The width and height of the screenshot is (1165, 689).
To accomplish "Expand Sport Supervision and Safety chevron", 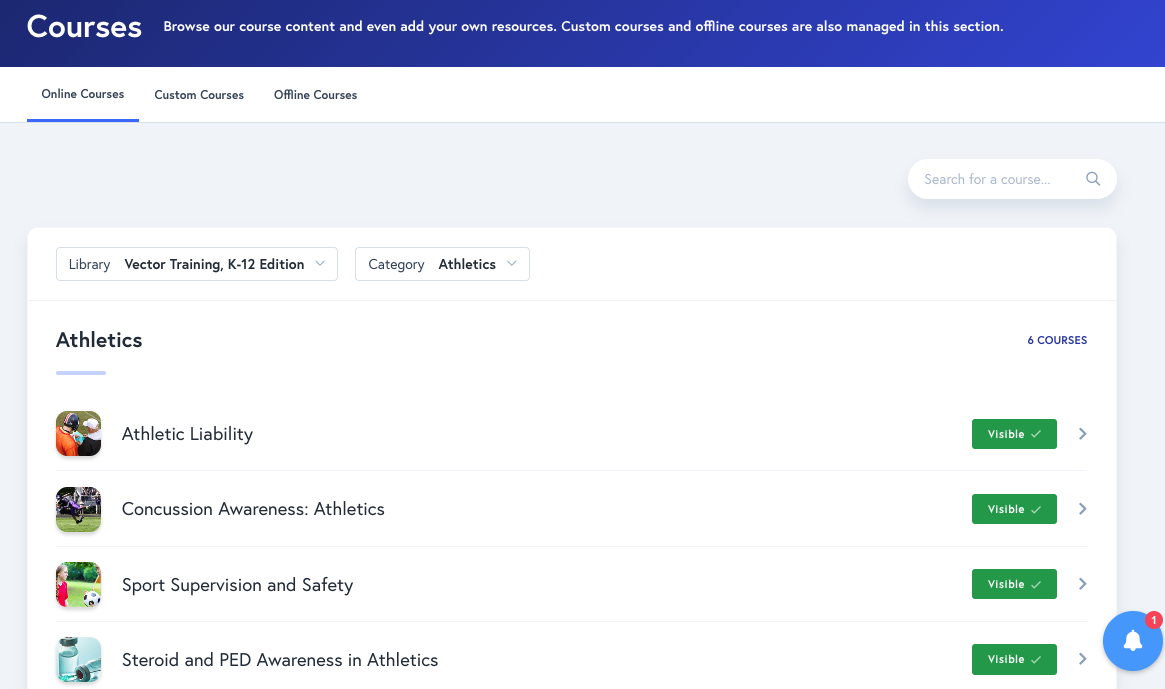I will pos(1082,584).
